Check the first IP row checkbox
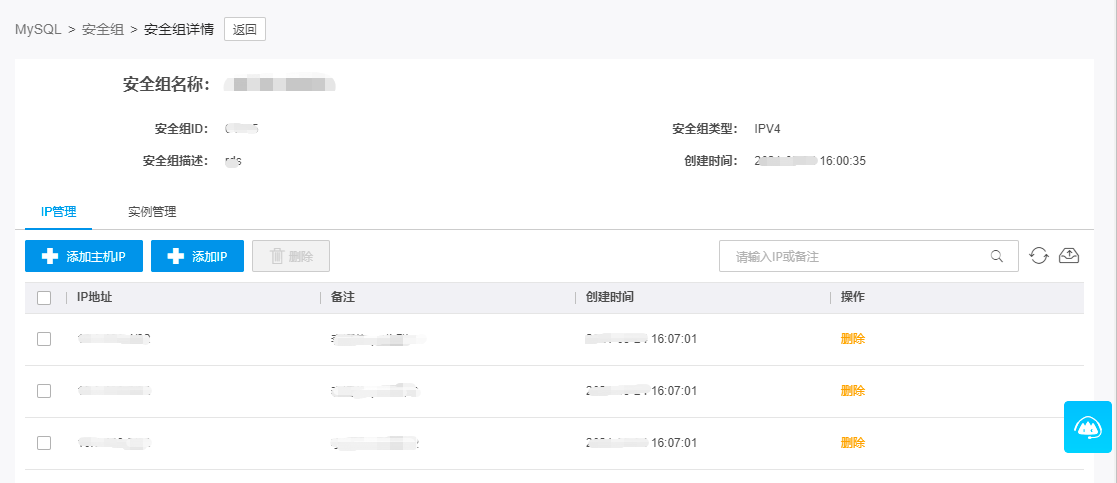 [x=44, y=339]
